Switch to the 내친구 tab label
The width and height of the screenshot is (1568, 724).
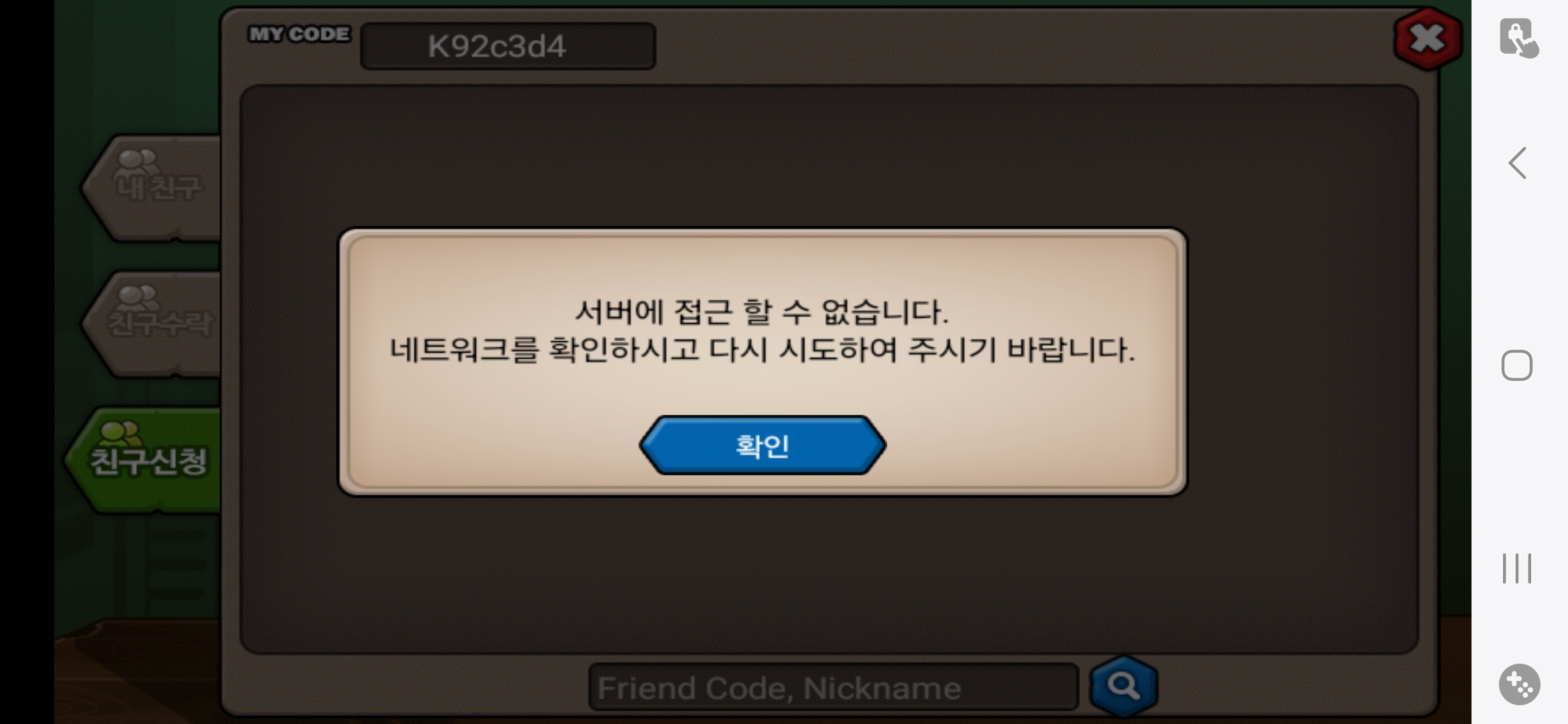[x=159, y=188]
